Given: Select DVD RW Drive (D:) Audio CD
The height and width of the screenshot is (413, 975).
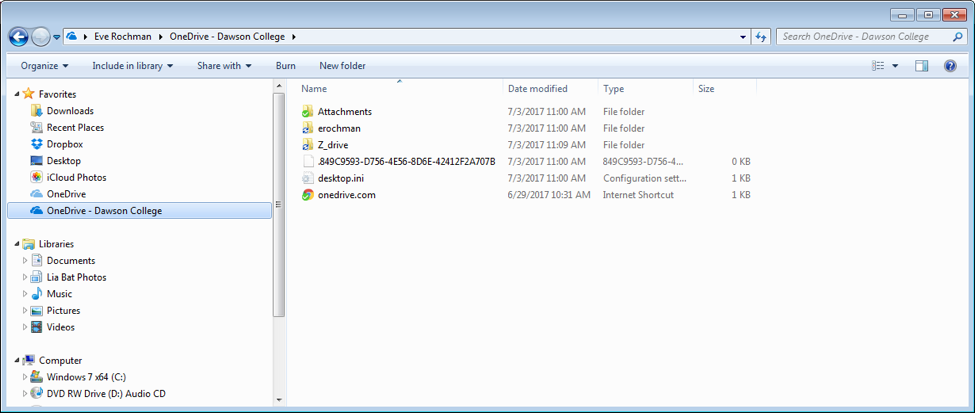Looking at the screenshot, I should pos(106,394).
